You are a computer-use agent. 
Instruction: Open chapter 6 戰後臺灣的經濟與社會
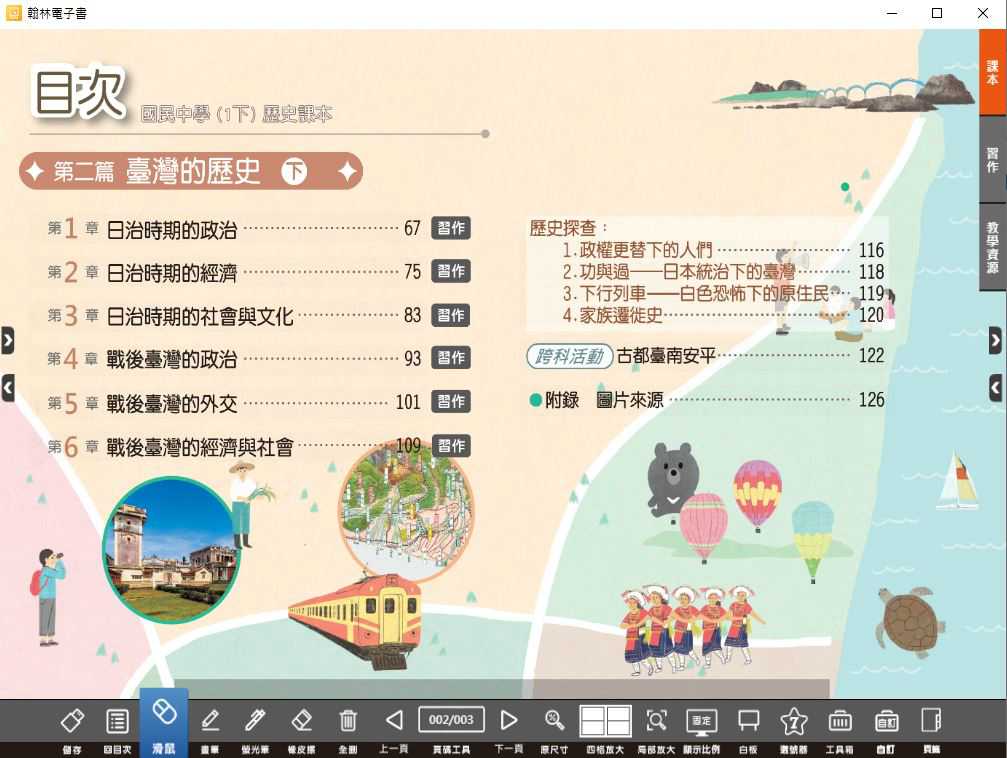pos(200,447)
